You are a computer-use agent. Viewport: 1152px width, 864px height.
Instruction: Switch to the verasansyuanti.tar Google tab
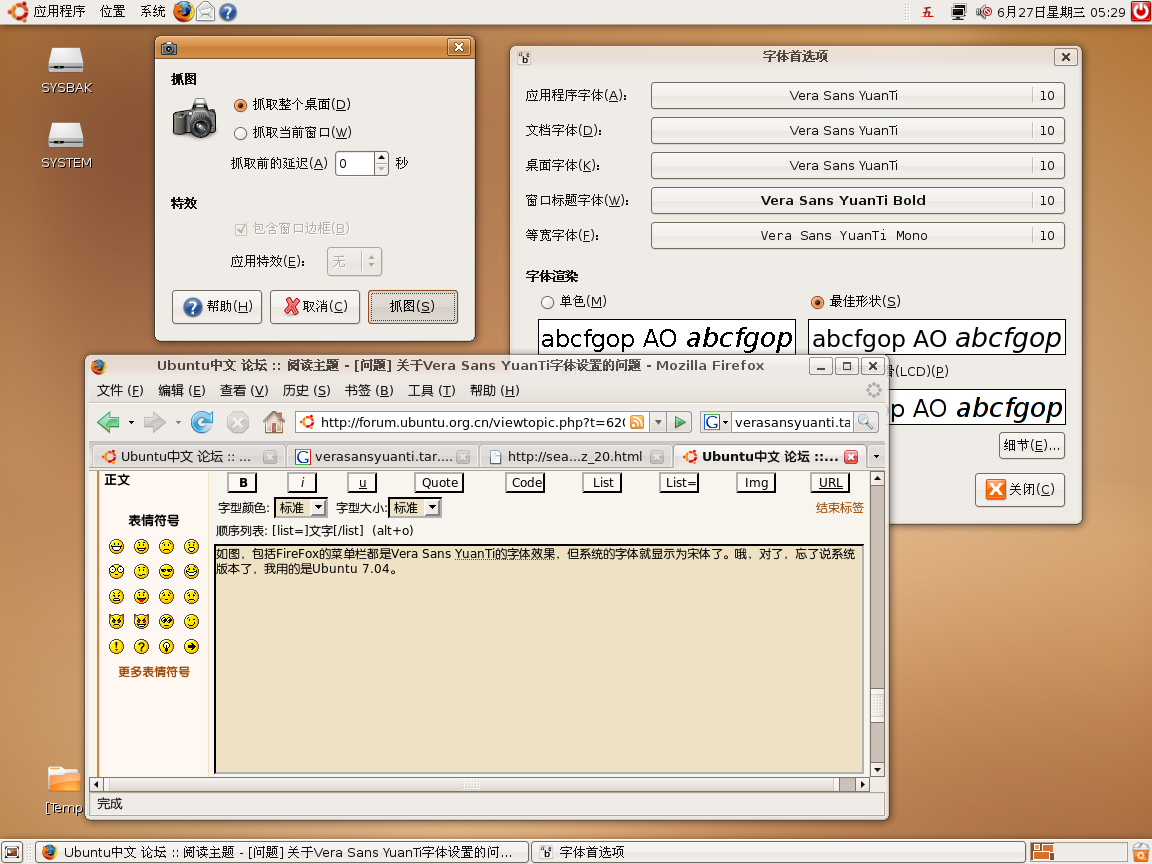pyautogui.click(x=382, y=457)
